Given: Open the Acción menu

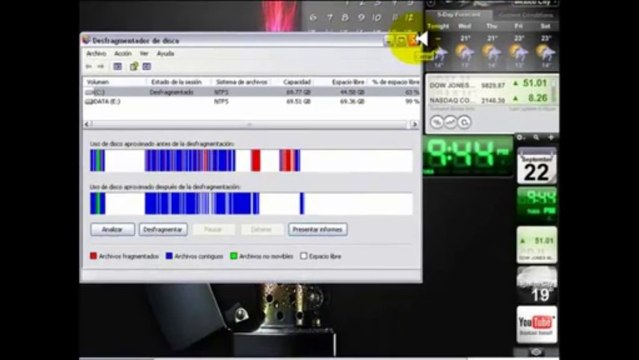Looking at the screenshot, I should (123, 53).
